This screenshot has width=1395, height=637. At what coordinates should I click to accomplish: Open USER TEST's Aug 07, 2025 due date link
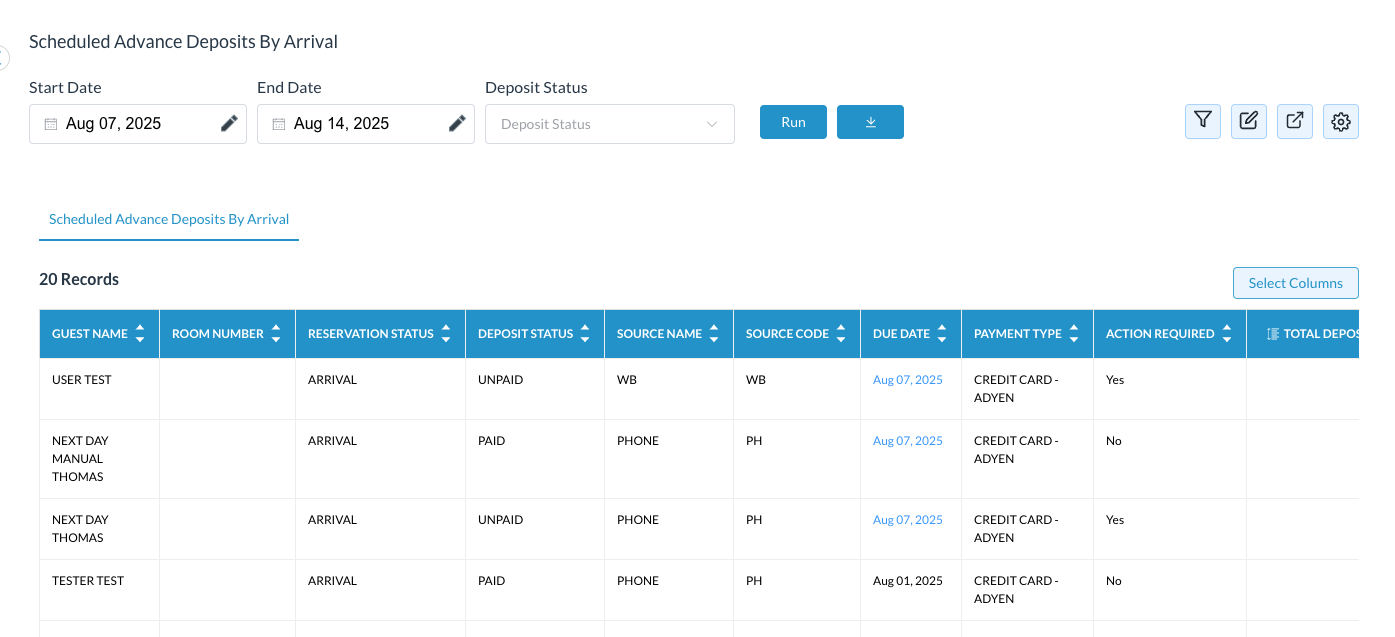click(x=907, y=380)
